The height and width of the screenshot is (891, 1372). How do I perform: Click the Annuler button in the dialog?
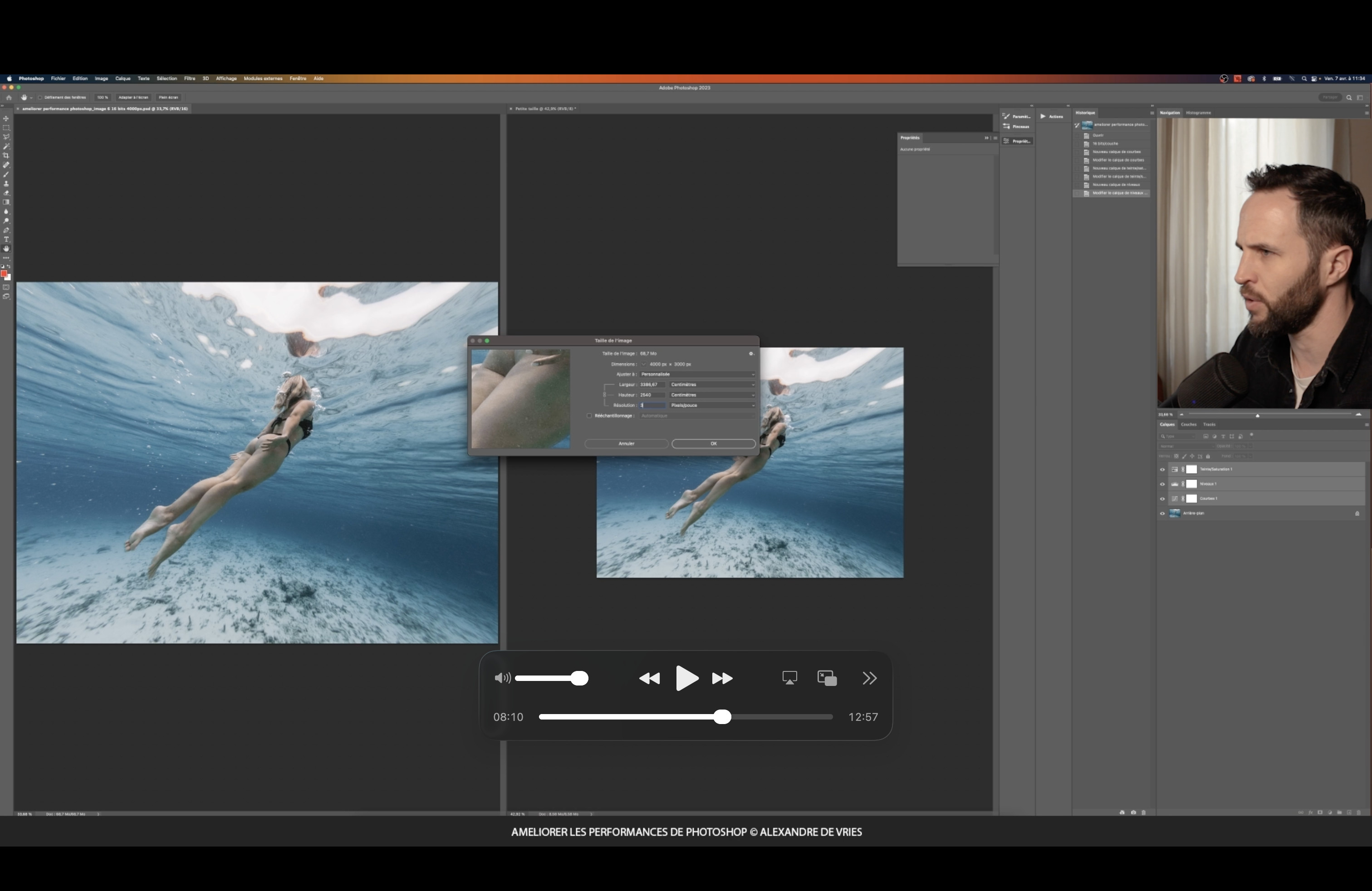click(x=626, y=444)
